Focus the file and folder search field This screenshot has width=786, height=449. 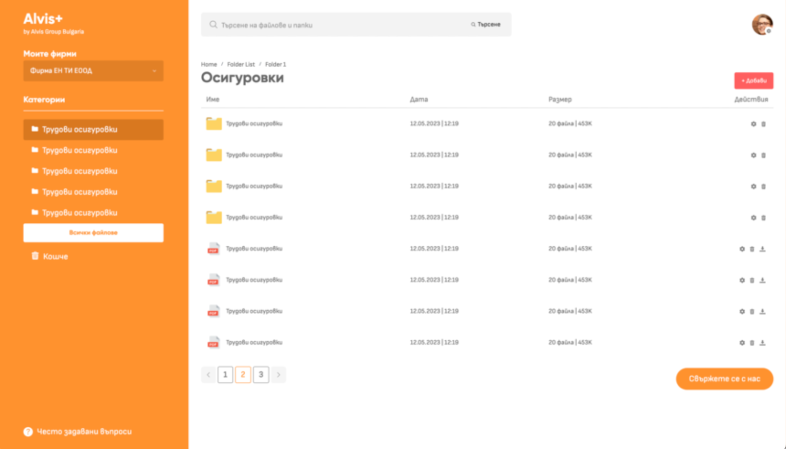coord(356,25)
